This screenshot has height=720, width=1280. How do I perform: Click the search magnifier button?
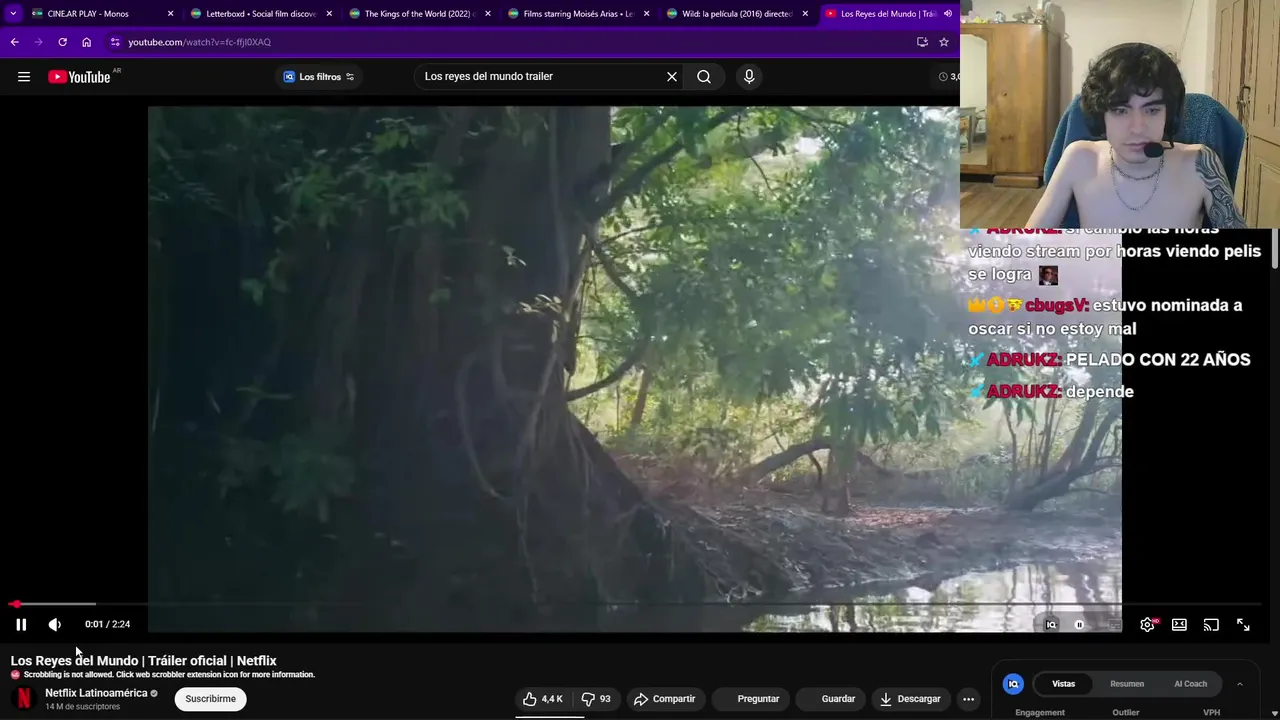pos(704,77)
